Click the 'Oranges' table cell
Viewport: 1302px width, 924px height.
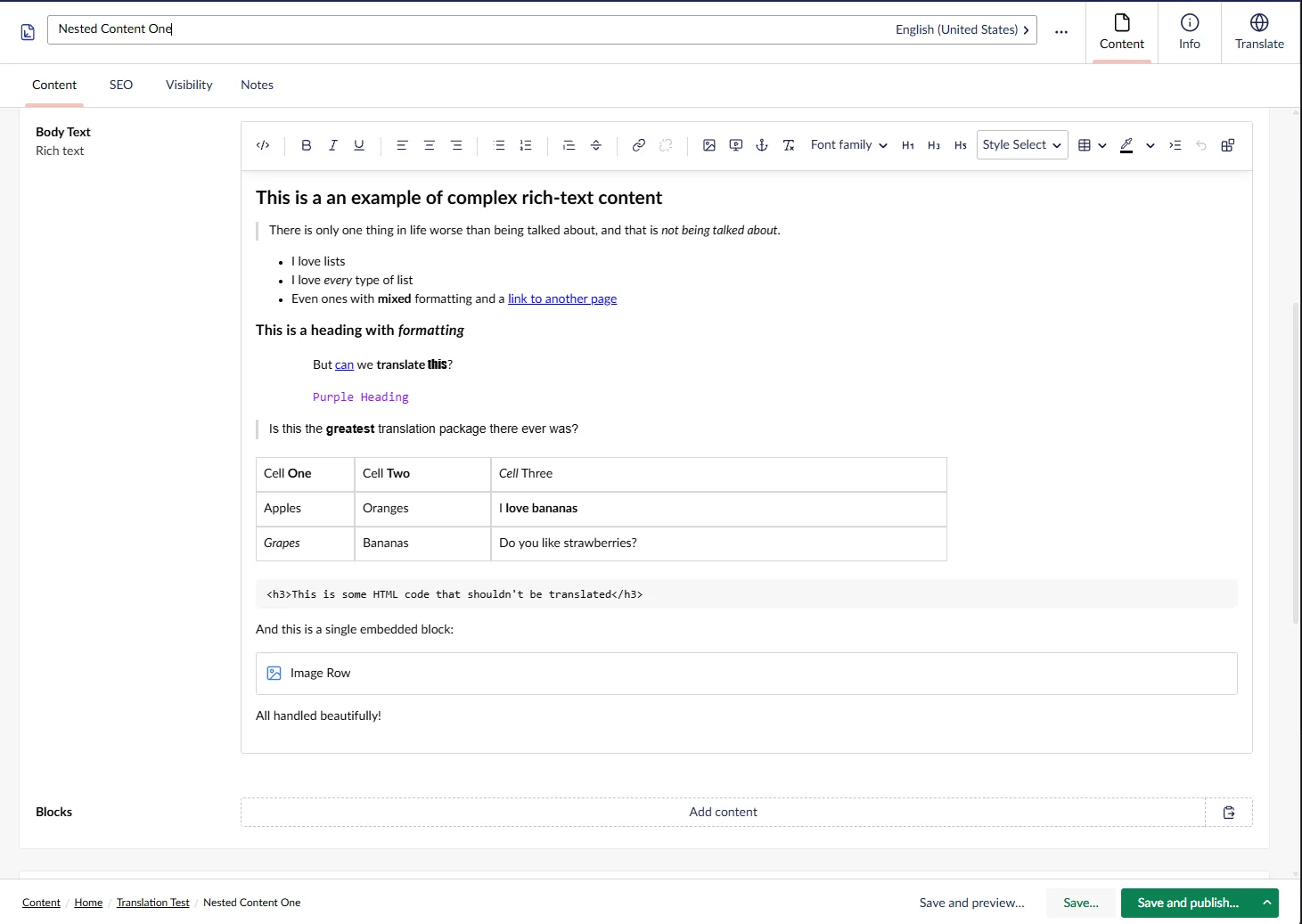422,509
